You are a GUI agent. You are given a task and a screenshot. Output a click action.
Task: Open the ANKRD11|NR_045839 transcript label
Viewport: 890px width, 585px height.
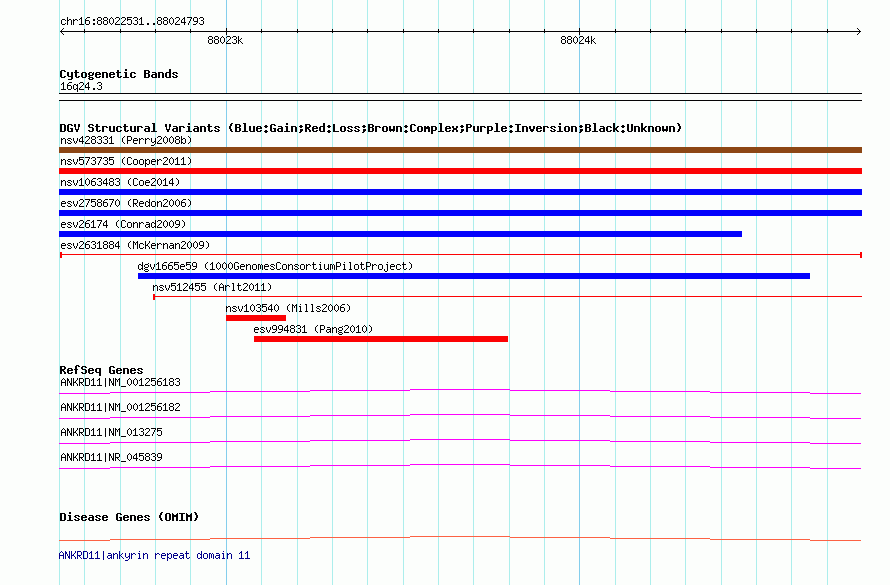click(x=111, y=457)
